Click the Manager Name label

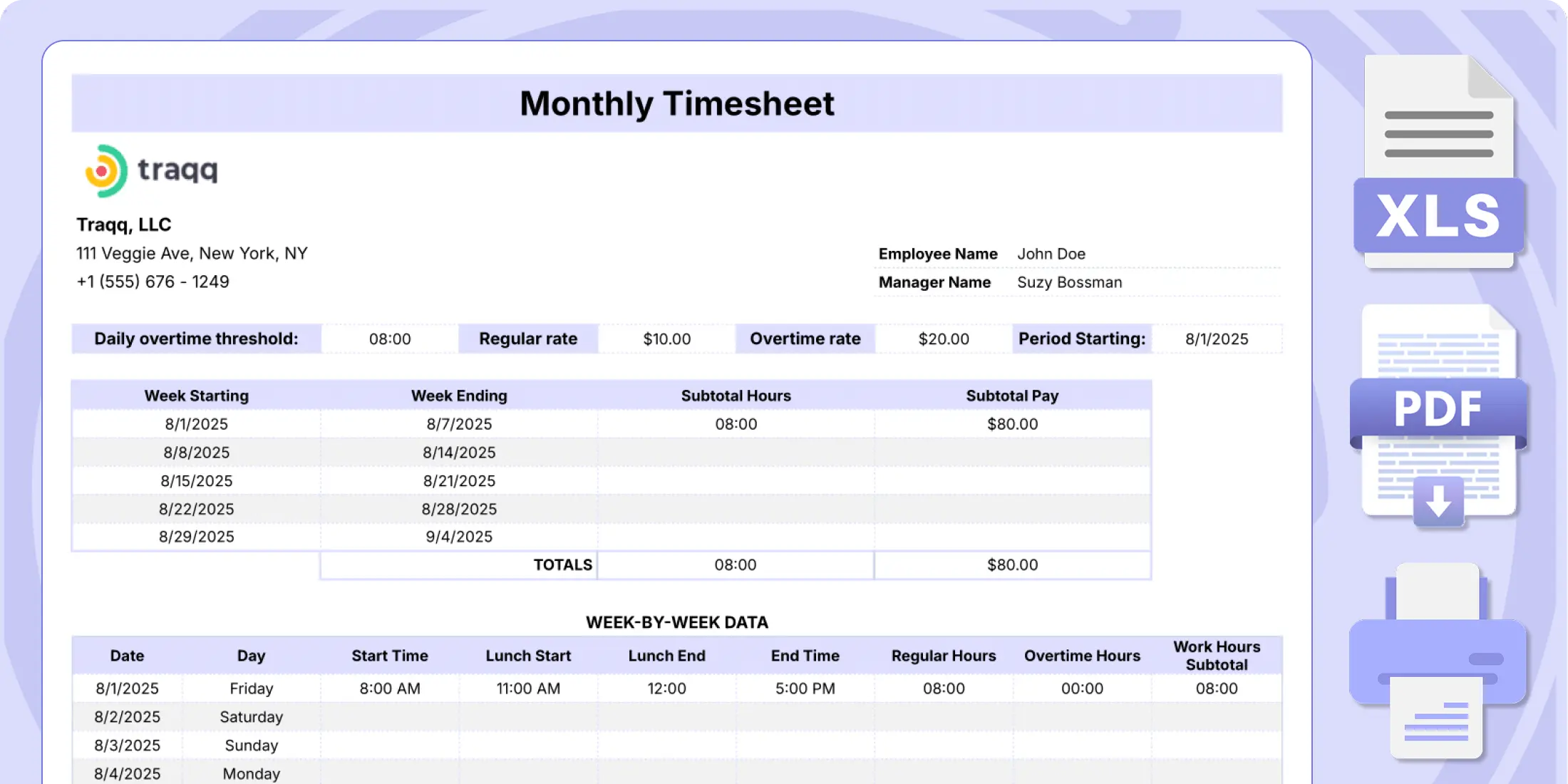(934, 282)
